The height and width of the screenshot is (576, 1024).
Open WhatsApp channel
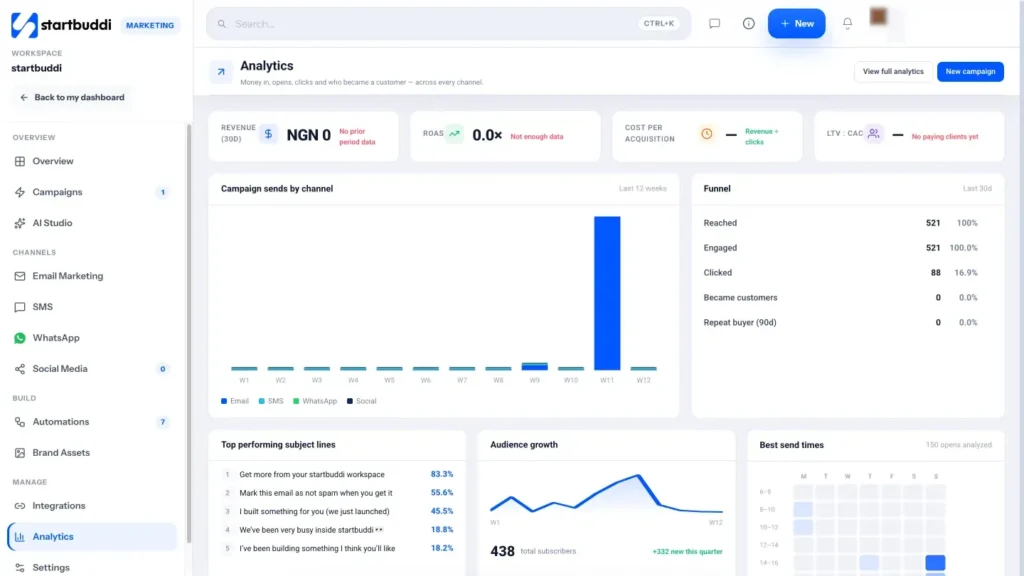92,338
